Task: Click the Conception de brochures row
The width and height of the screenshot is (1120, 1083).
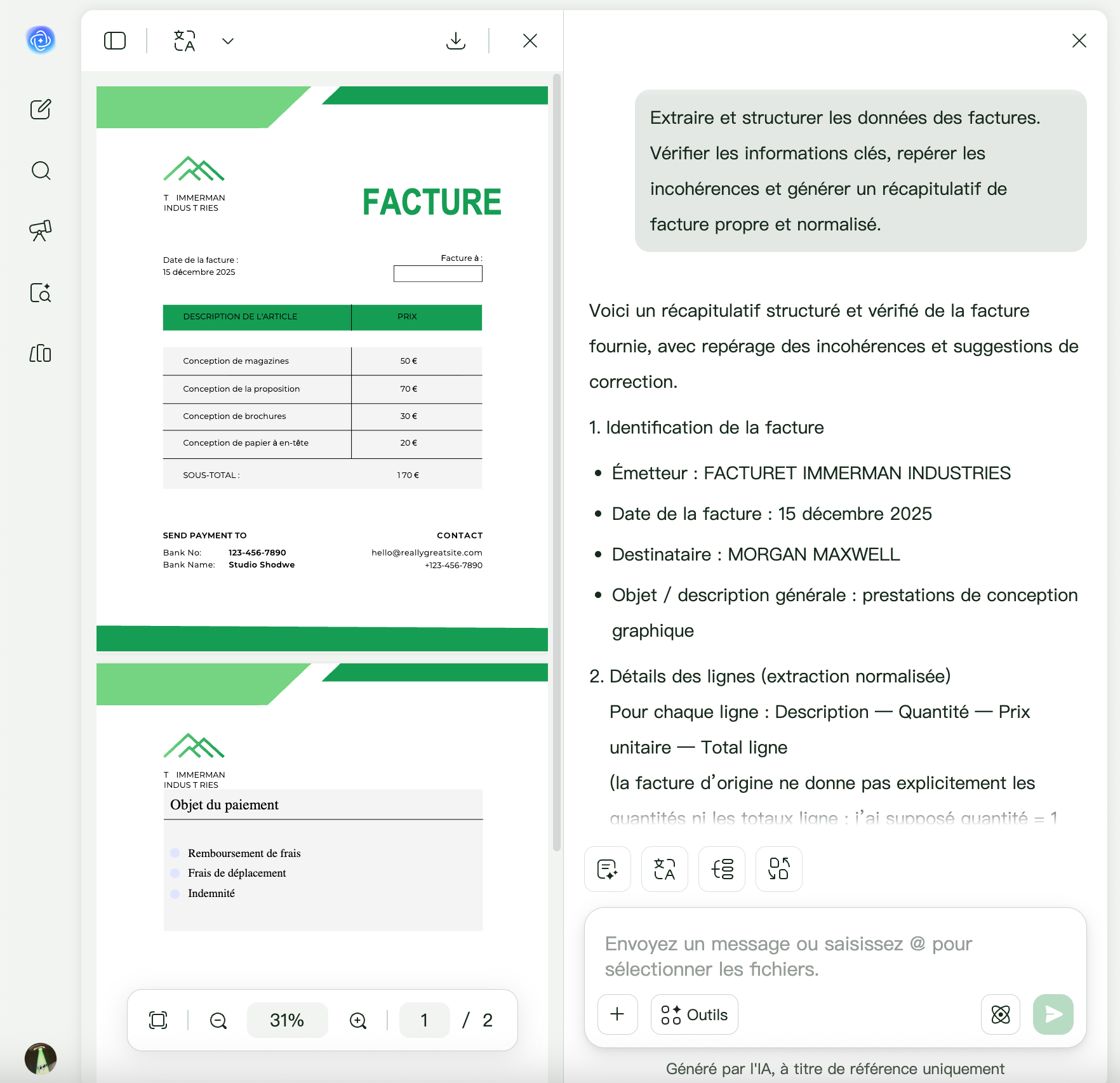Action: coord(323,416)
